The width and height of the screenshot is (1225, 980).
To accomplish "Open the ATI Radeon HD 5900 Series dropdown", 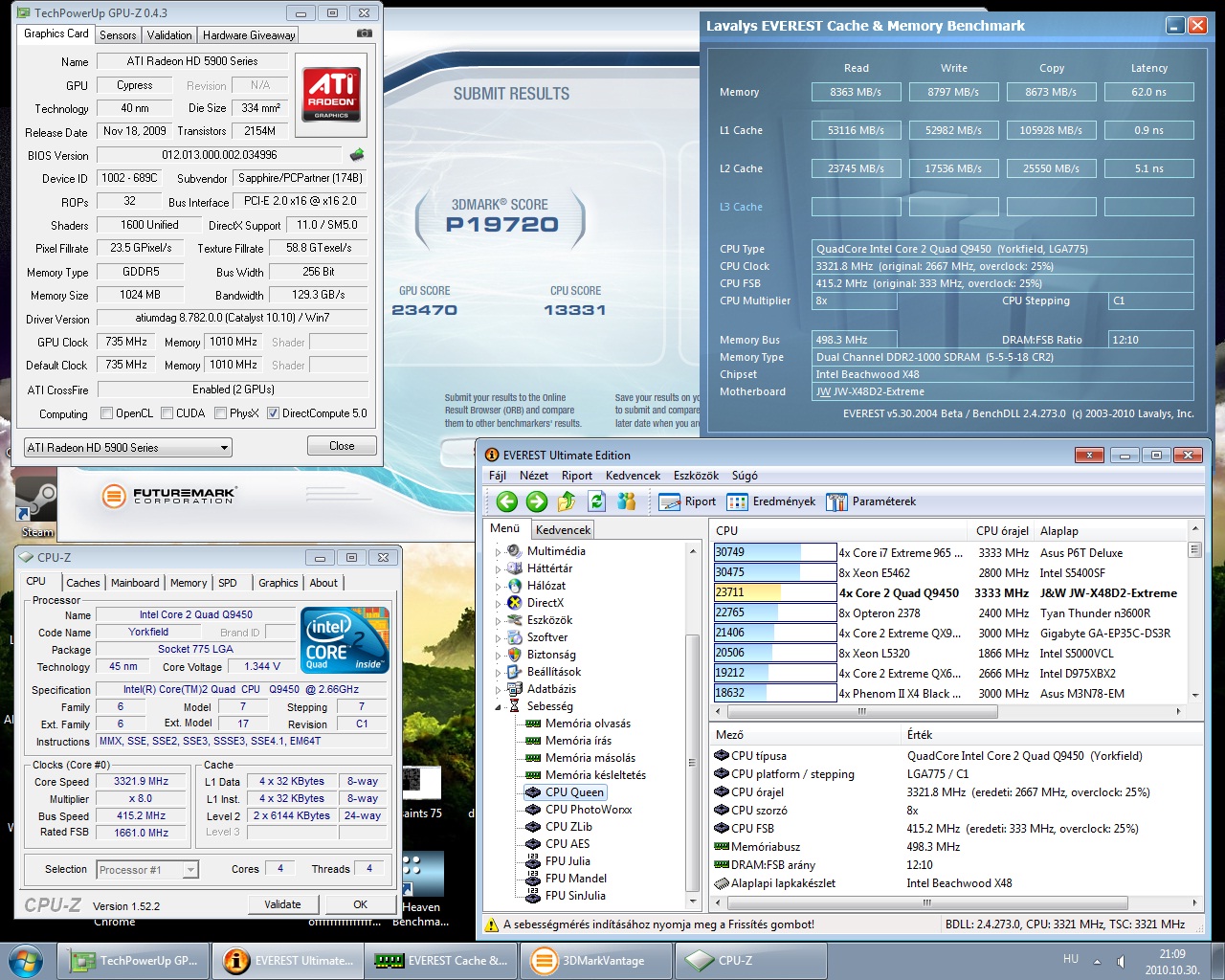I will pos(128,447).
